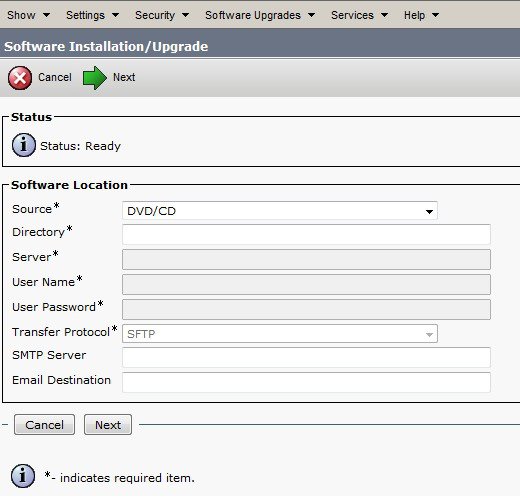Click the Cancel text in top toolbar

(55, 77)
